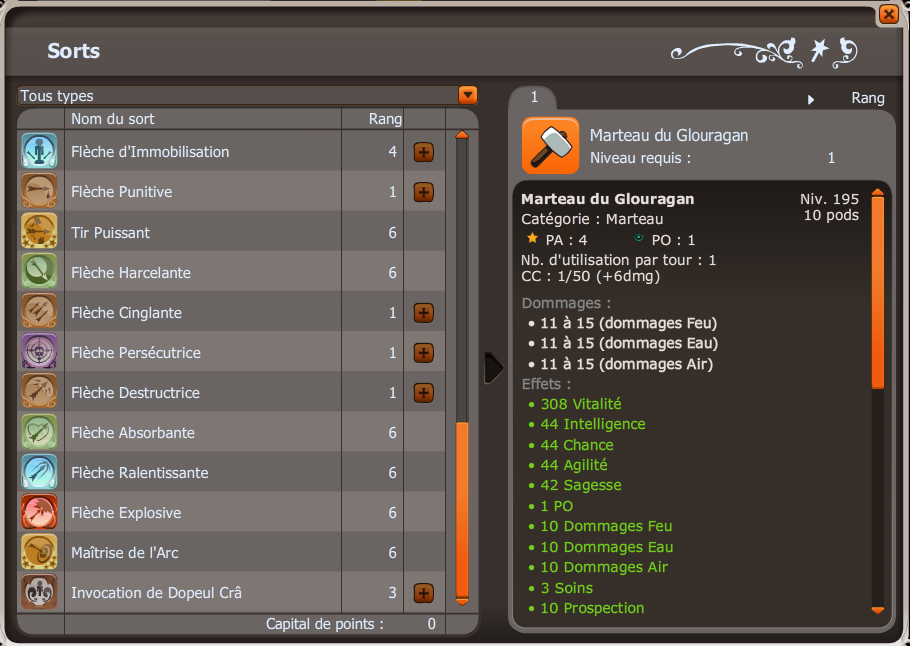
Task: Close the Sorts window
Action: point(889,14)
